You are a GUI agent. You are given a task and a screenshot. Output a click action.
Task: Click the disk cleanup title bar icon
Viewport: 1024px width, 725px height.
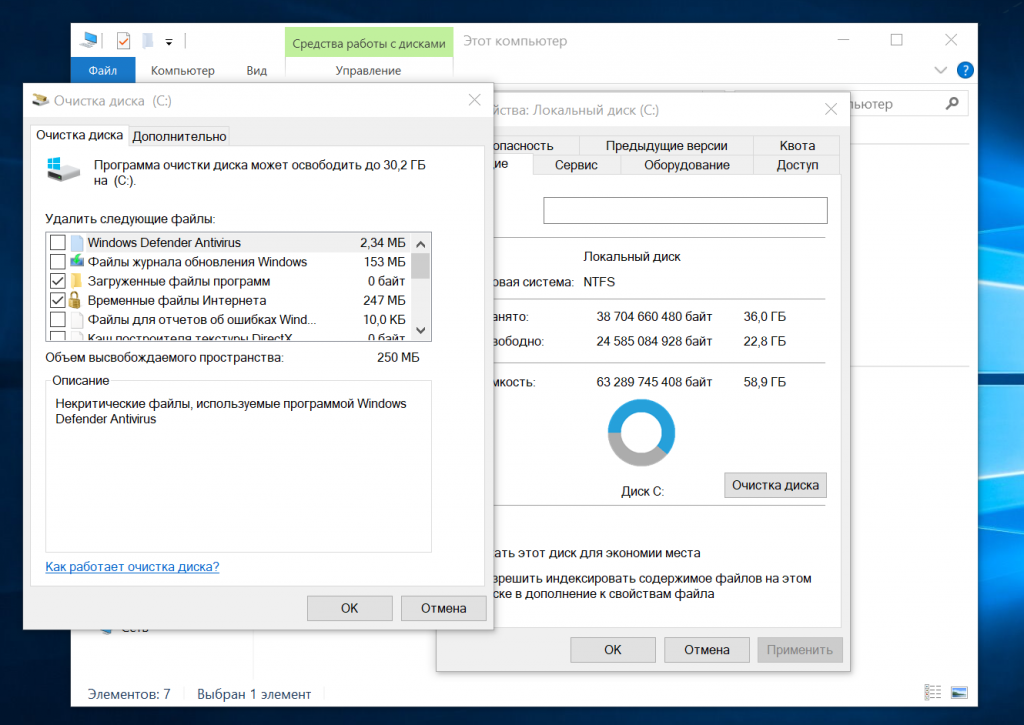[x=40, y=100]
